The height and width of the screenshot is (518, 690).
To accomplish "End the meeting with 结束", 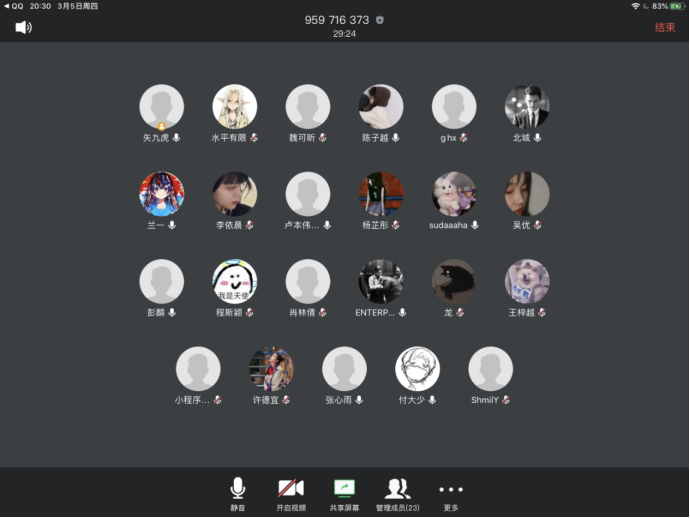I will 665,27.
